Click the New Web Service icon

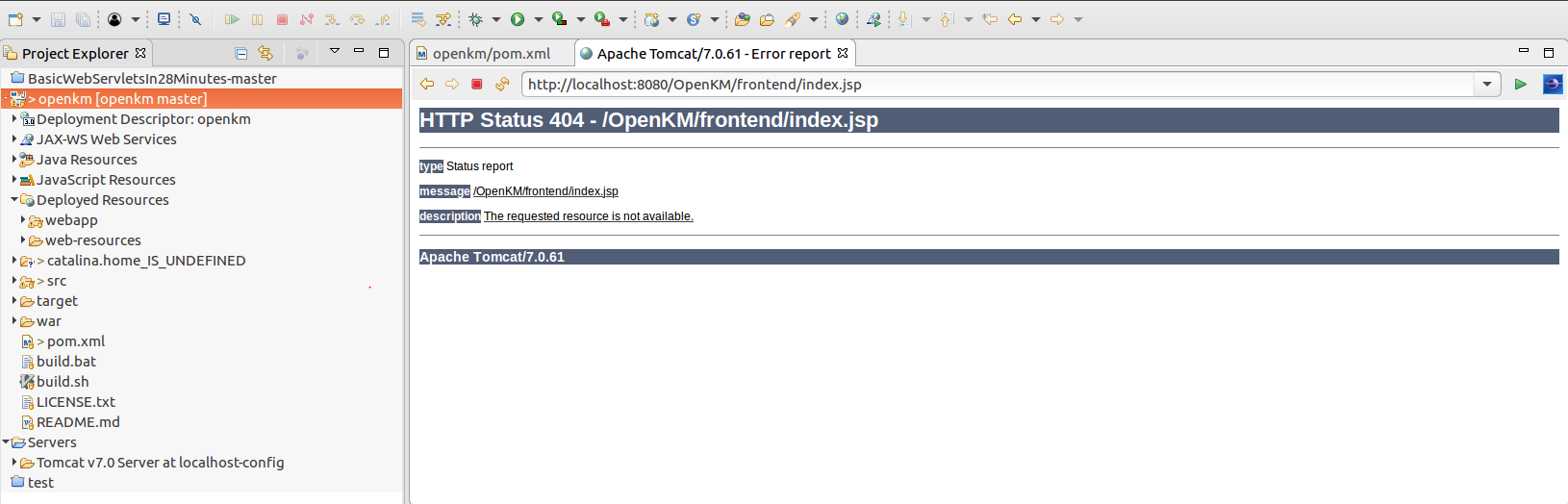pos(693,19)
